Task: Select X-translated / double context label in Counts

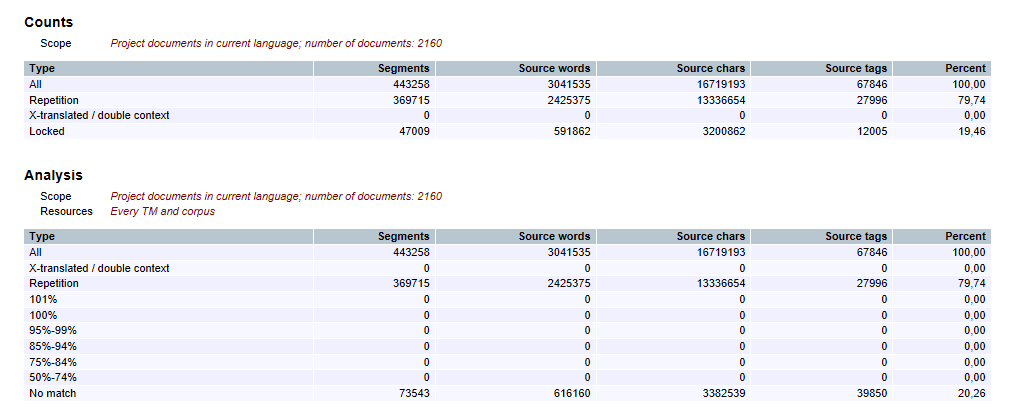Action: click(99, 115)
